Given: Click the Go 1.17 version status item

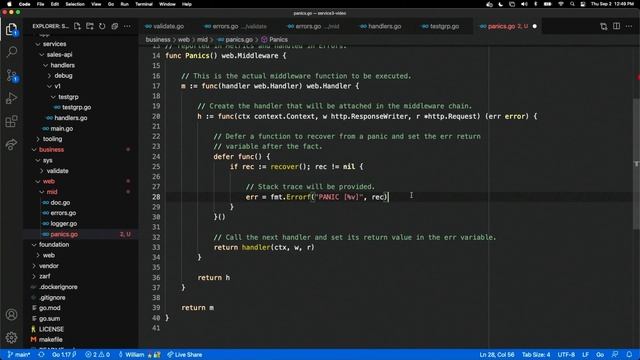Looking at the screenshot, I should click(64, 355).
